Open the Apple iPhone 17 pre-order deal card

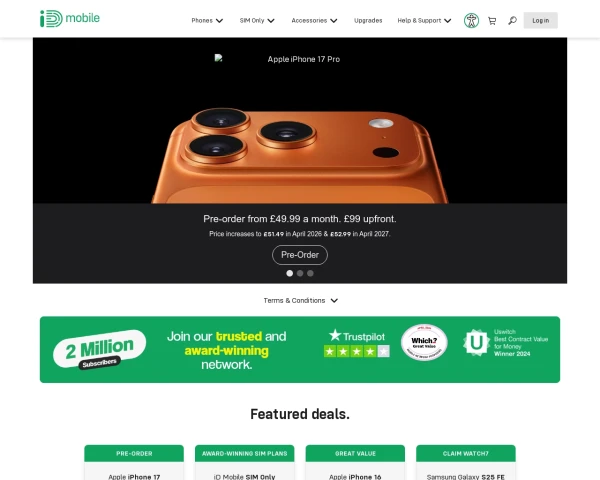[x=134, y=462]
